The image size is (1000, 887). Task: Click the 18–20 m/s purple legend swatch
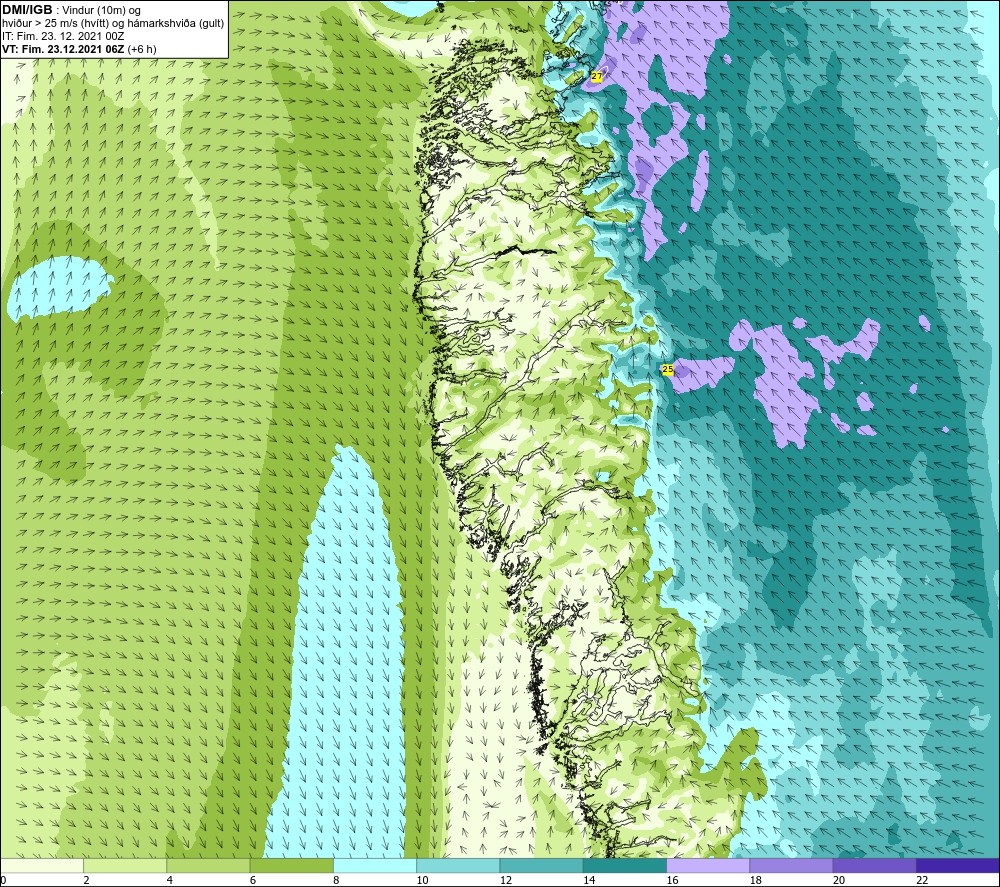pos(791,865)
